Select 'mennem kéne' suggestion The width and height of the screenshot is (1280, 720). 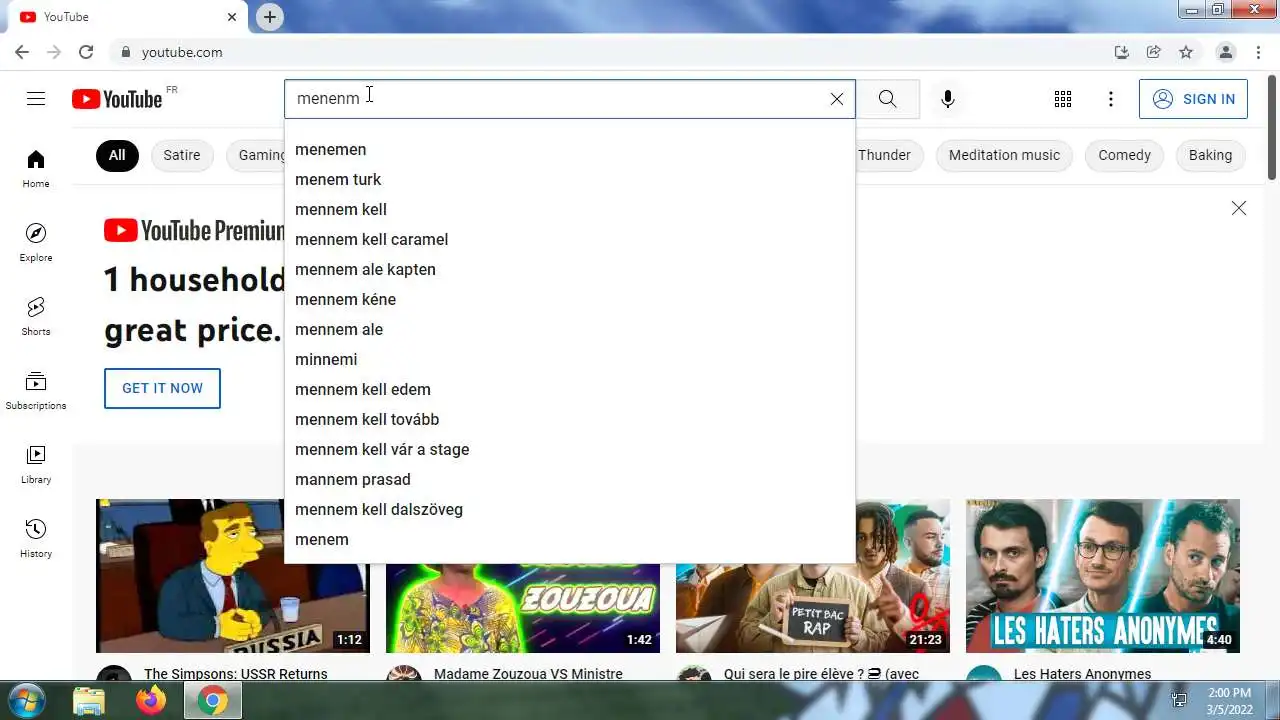click(x=570, y=299)
